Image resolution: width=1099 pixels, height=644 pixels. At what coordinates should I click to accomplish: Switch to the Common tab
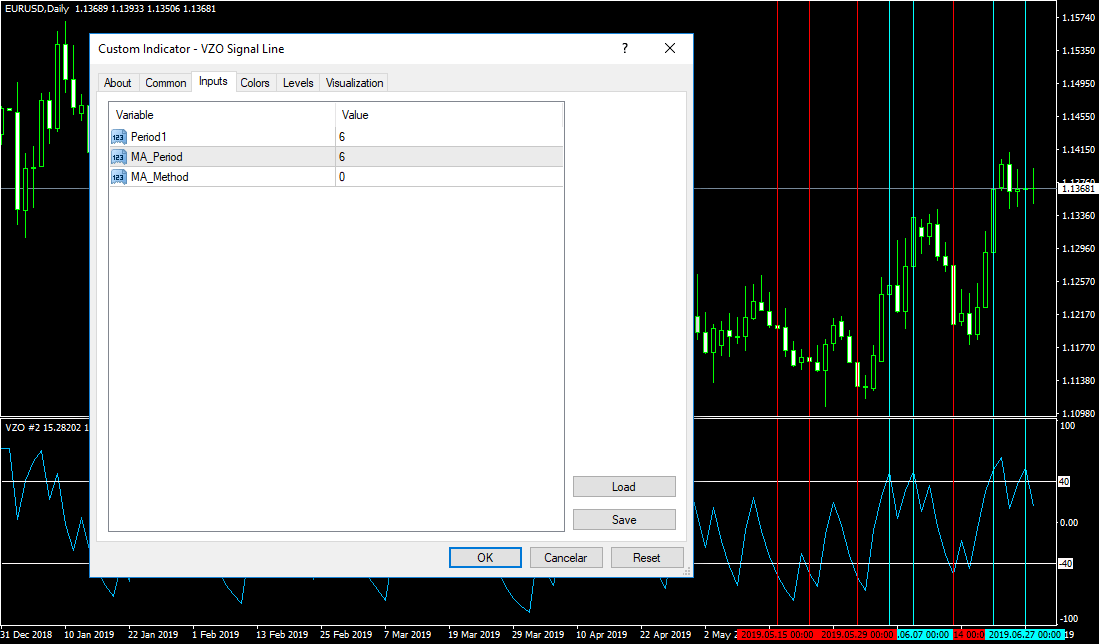coord(165,83)
